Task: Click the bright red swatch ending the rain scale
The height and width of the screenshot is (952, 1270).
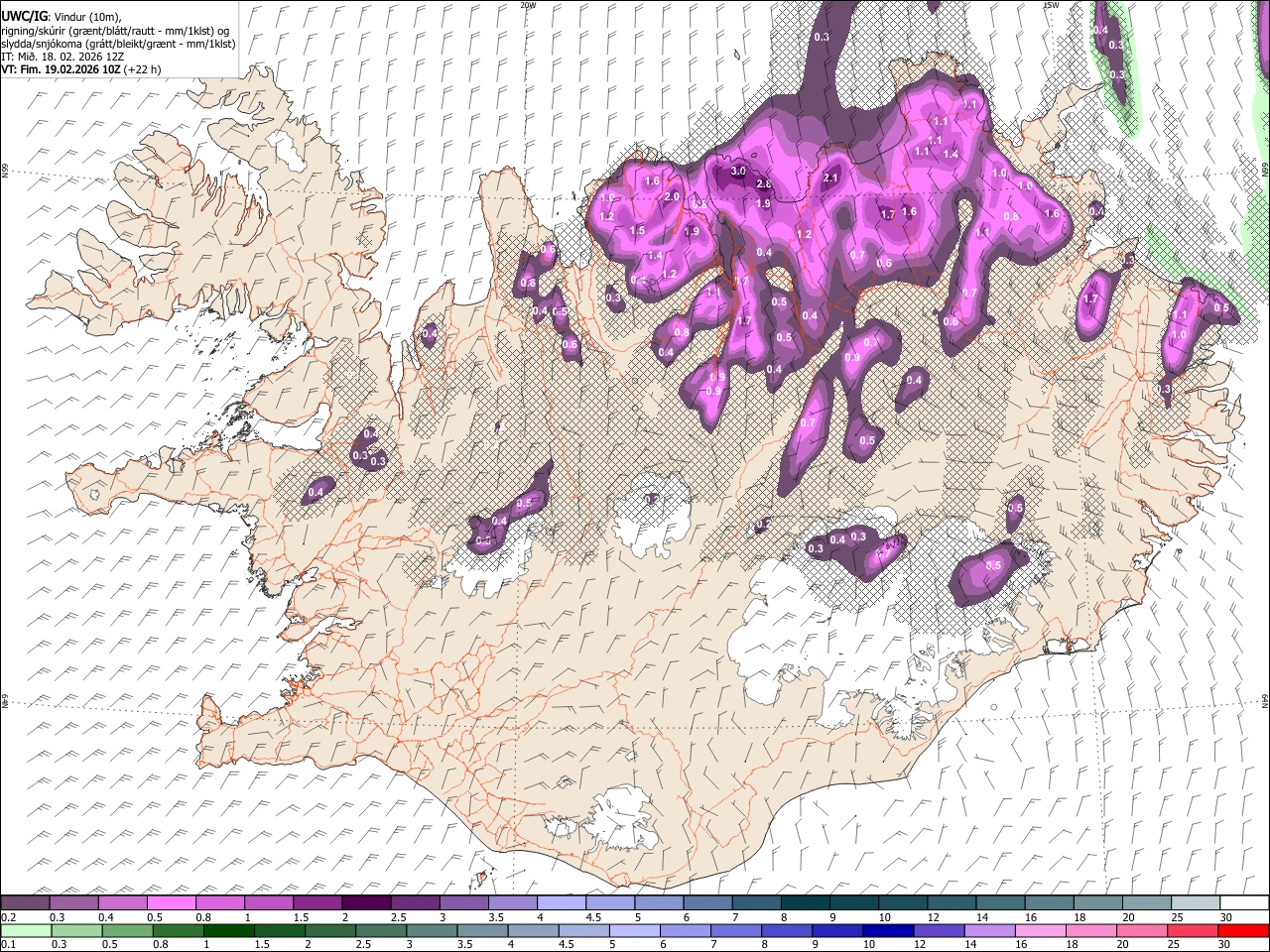Action: 1243,930
